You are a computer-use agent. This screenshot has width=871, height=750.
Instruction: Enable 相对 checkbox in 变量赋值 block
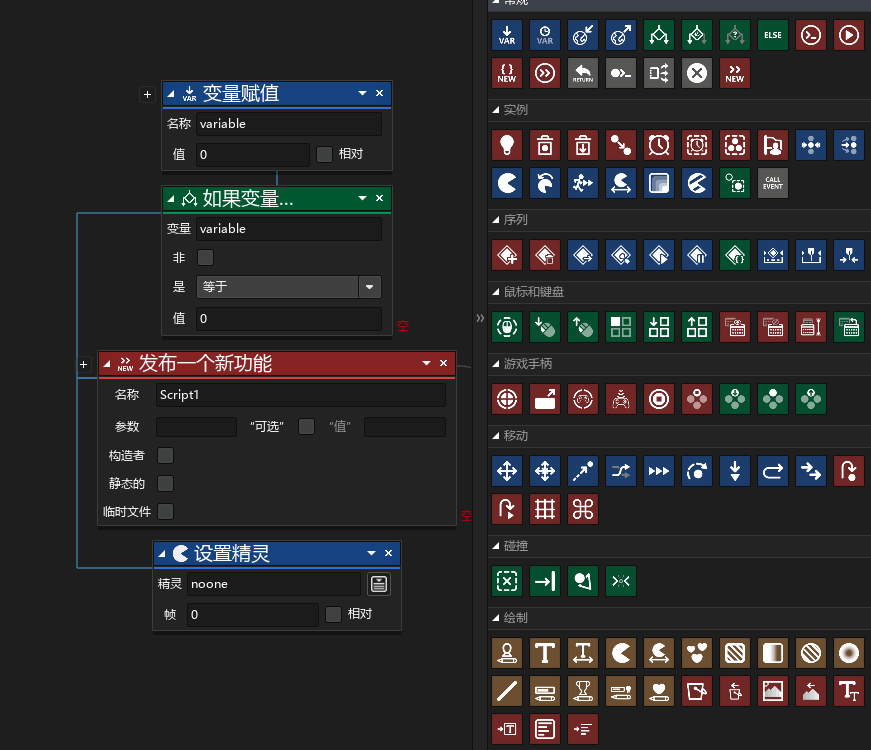pos(324,154)
